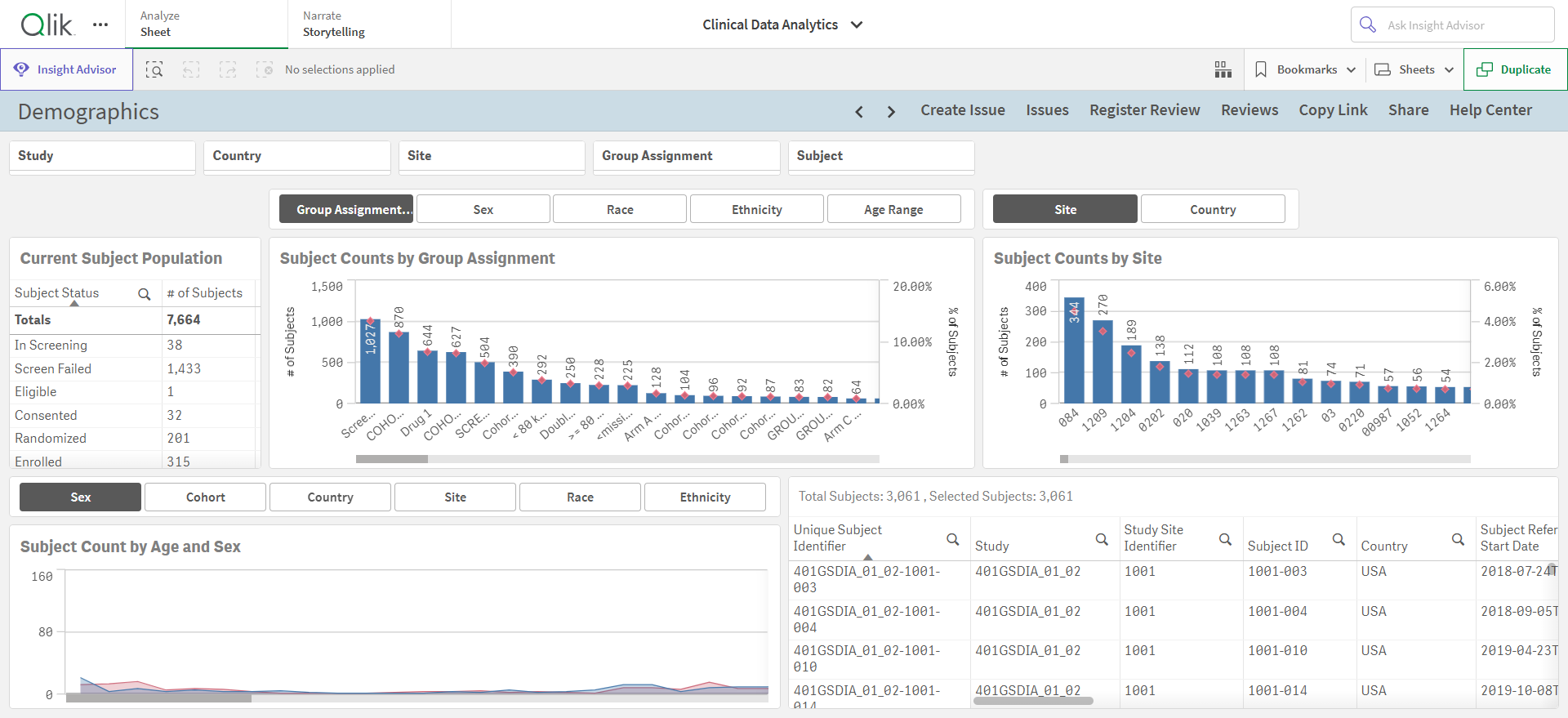Viewport: 1568px width, 718px height.
Task: Search in Subject Status column
Action: click(145, 294)
